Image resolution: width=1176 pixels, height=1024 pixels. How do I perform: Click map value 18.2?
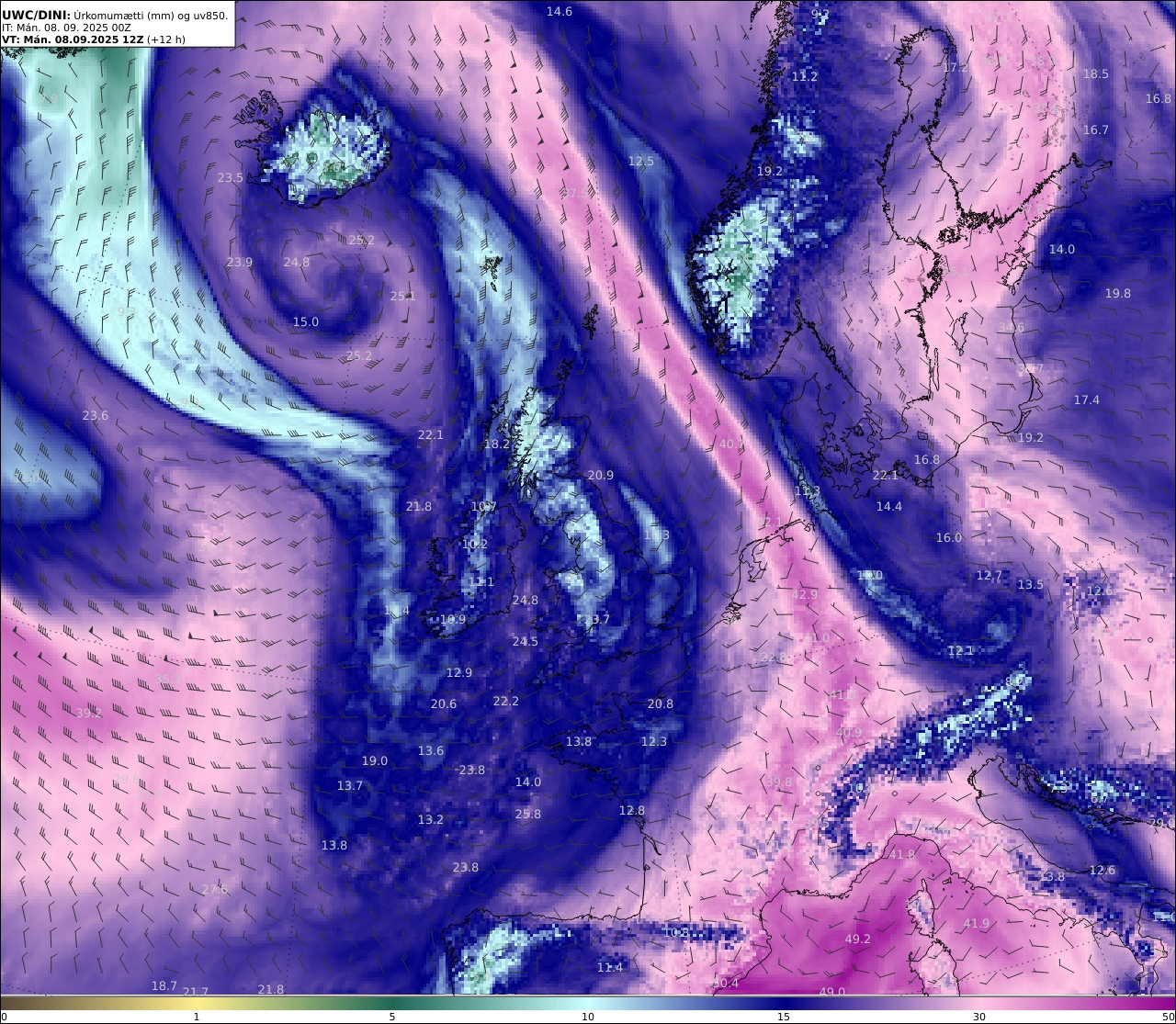click(x=497, y=444)
